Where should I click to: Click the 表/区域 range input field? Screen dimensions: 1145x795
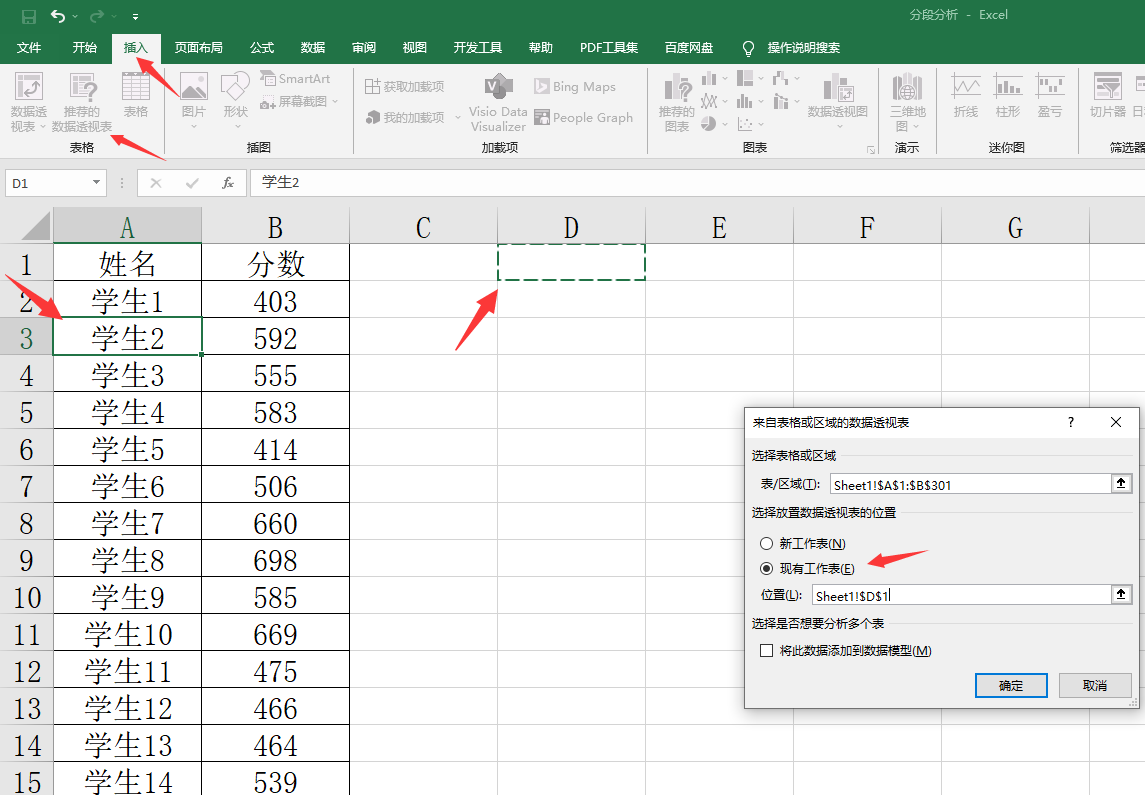pyautogui.click(x=970, y=484)
